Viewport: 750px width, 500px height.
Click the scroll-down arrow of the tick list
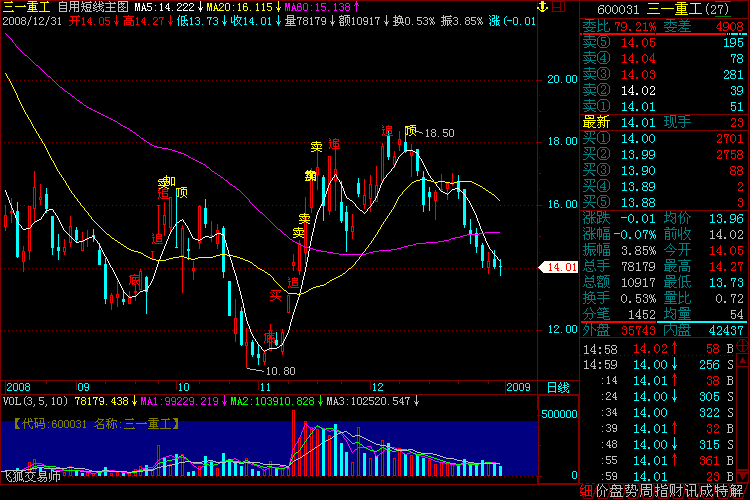pyautogui.click(x=743, y=476)
